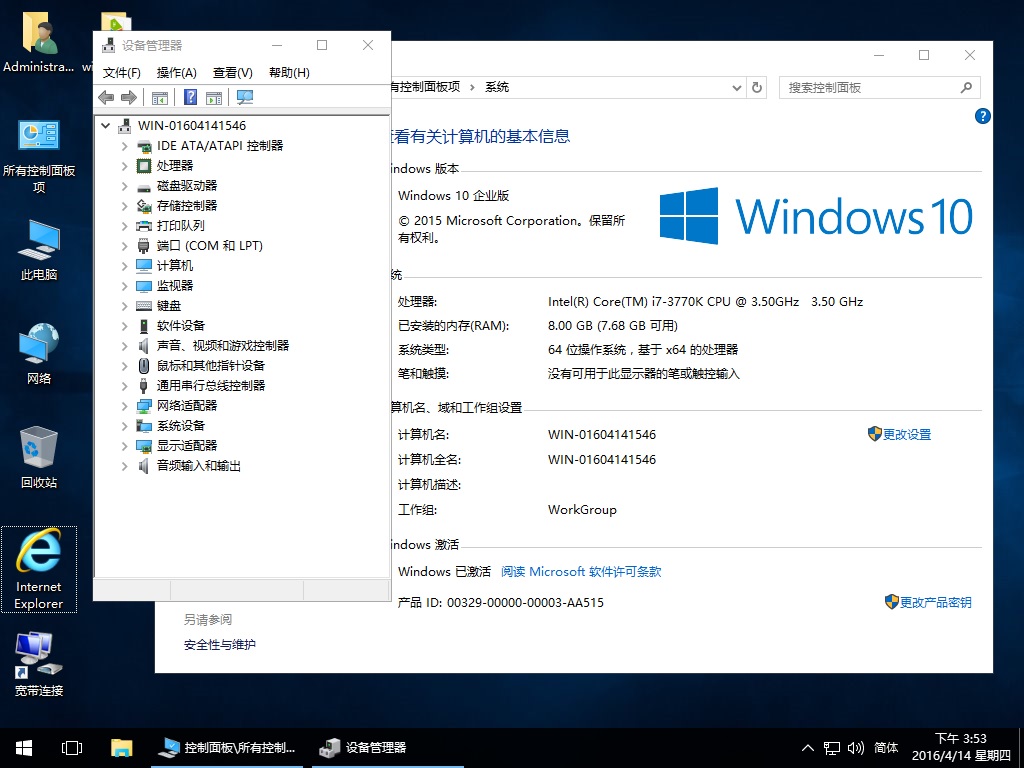This screenshot has height=768, width=1024.
Task: Click the 简体 input method indicator
Action: [x=886, y=748]
